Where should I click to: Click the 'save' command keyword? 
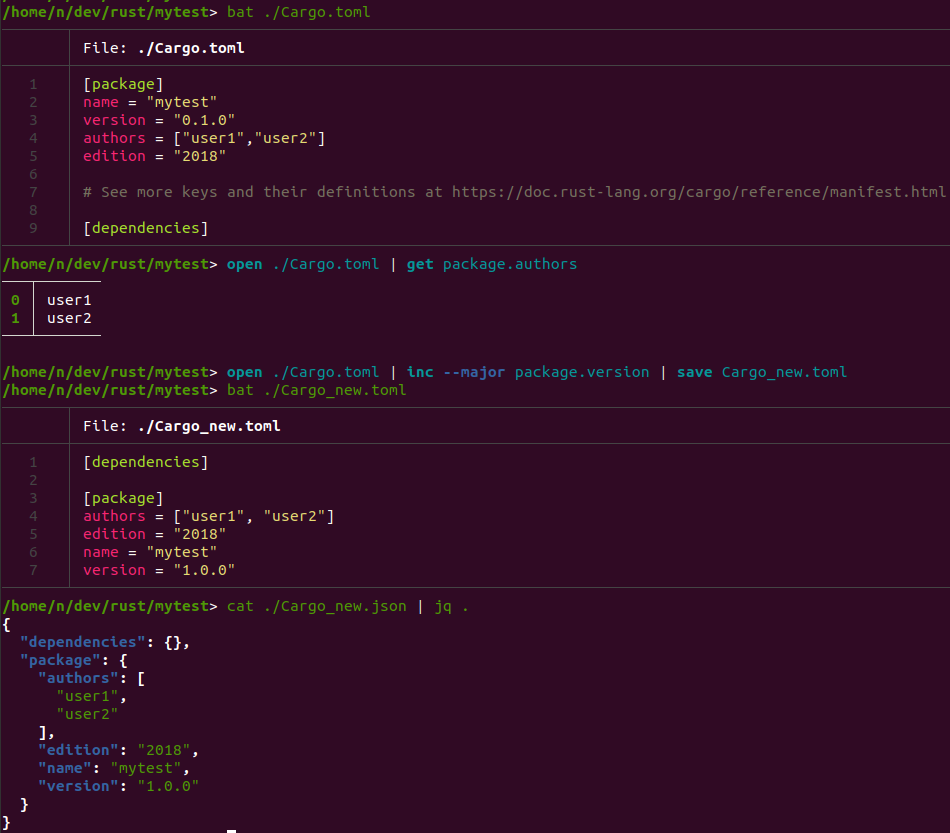(694, 372)
